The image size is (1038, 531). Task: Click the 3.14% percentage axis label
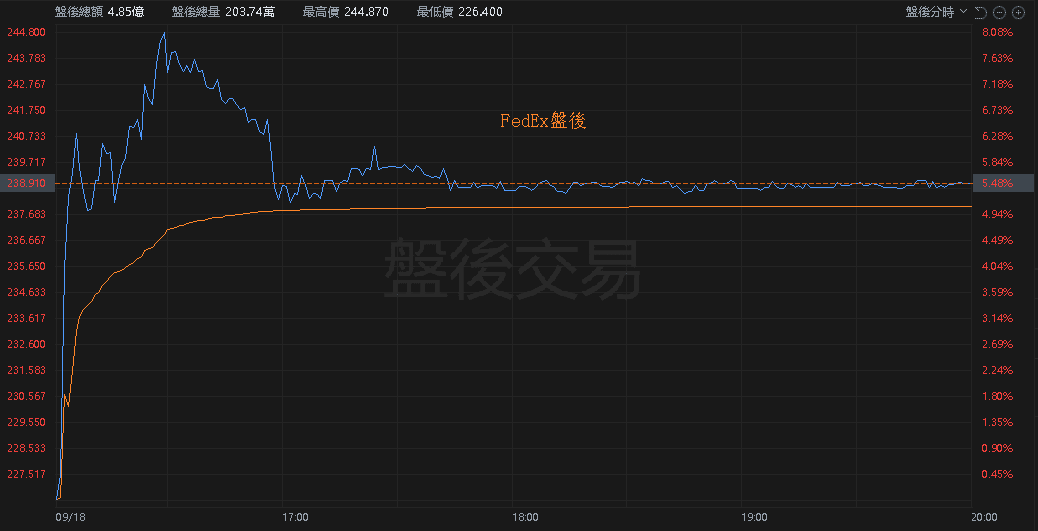pos(998,318)
